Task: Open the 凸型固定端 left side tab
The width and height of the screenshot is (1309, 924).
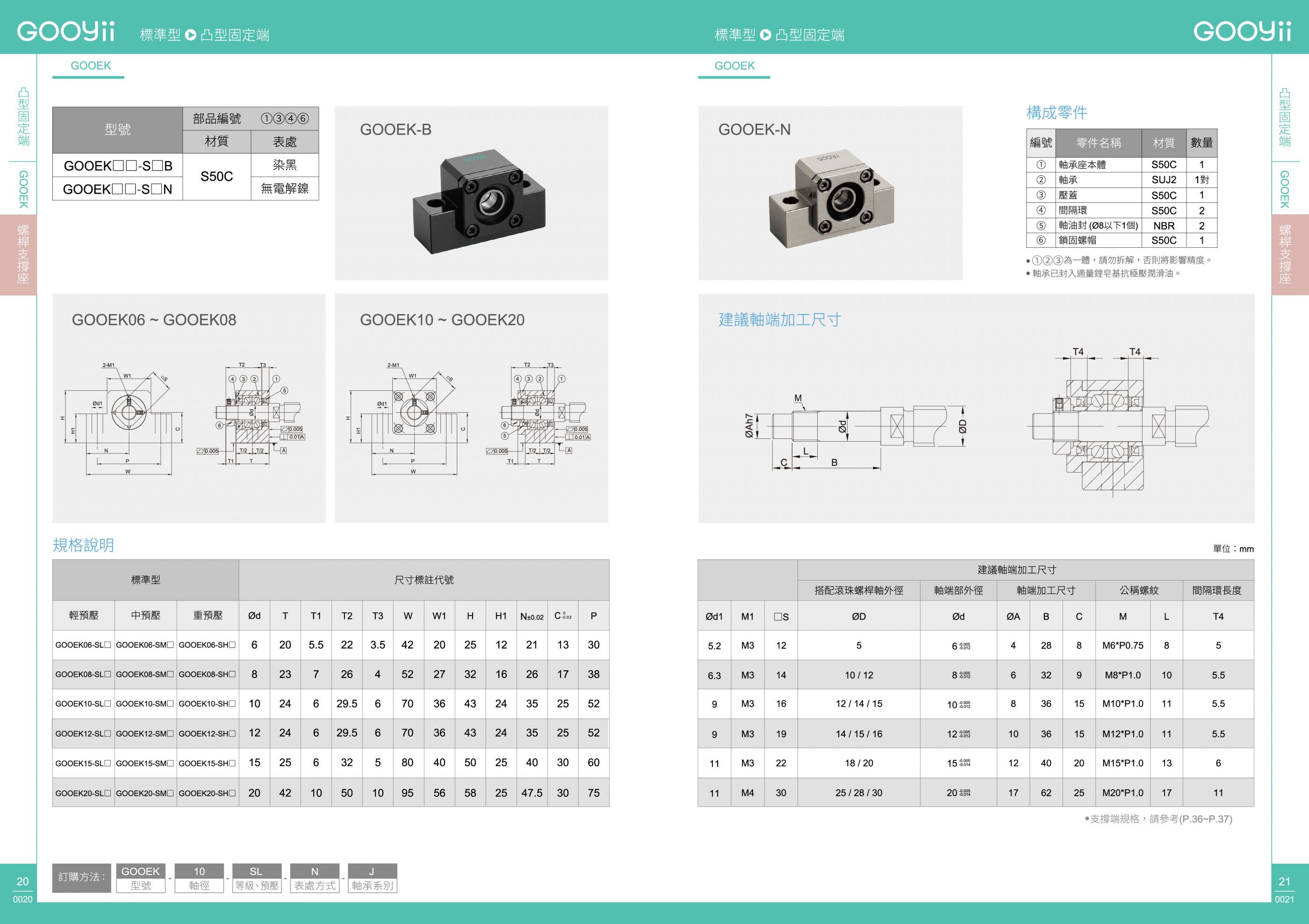Action: click(23, 116)
